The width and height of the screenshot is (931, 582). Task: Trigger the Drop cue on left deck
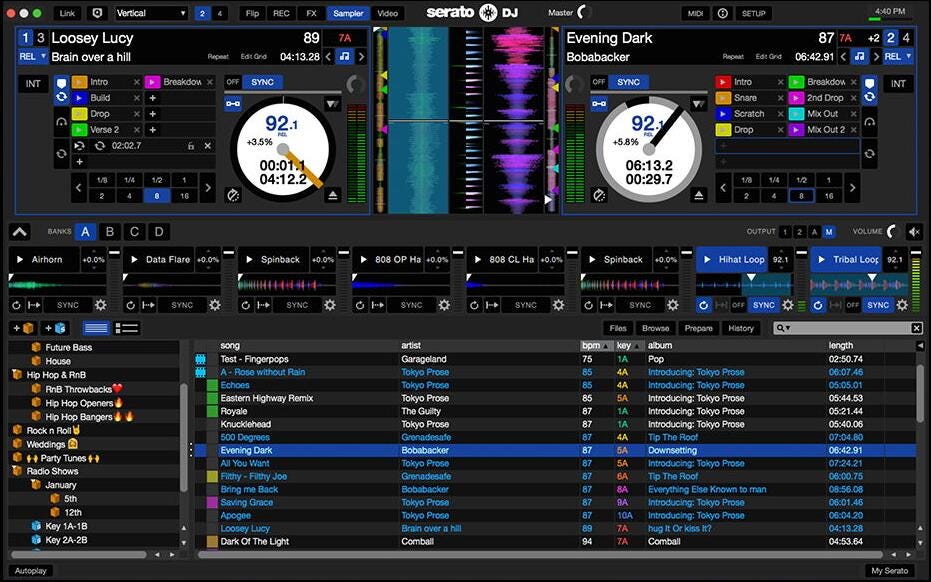(x=79, y=114)
